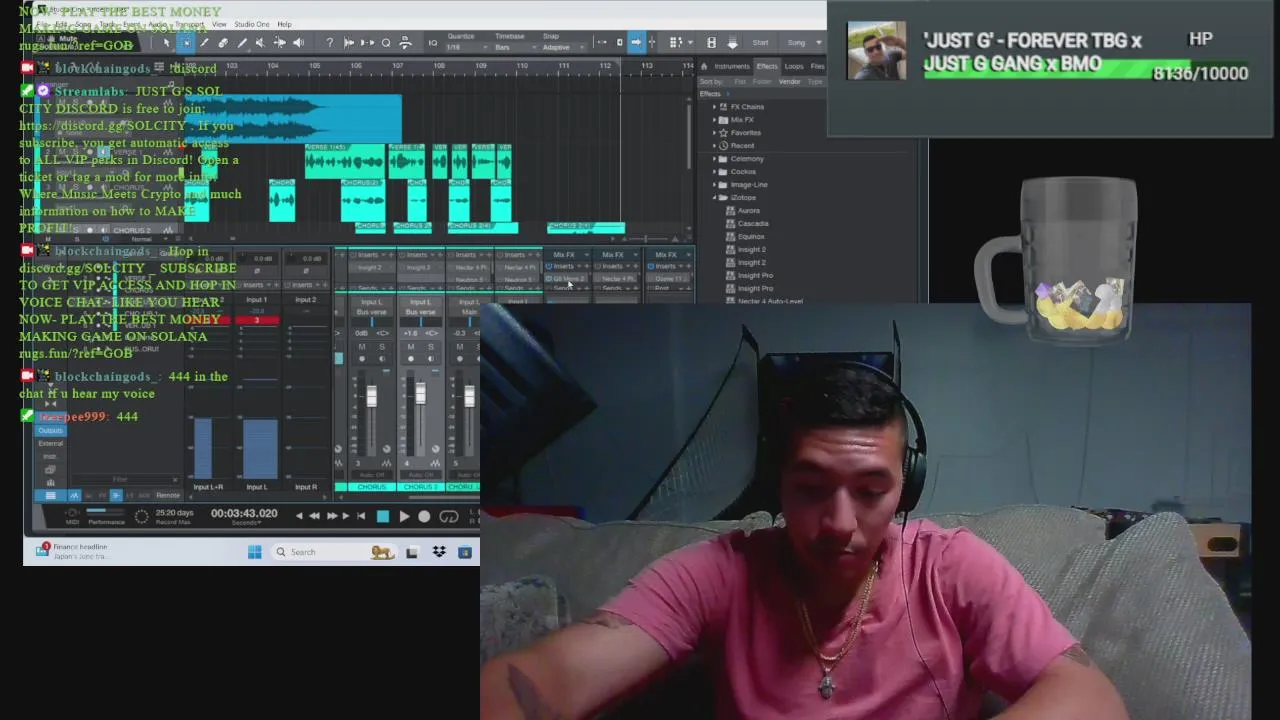Open the Timebase Bars dropdown
The image size is (1280, 720).
517,47
